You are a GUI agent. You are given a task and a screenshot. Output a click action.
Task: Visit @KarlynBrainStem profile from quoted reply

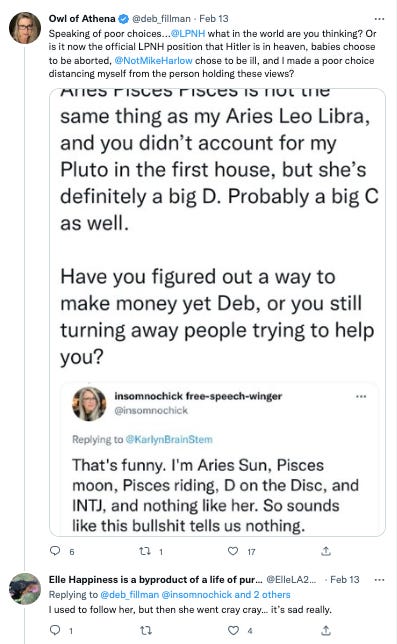[x=169, y=439]
